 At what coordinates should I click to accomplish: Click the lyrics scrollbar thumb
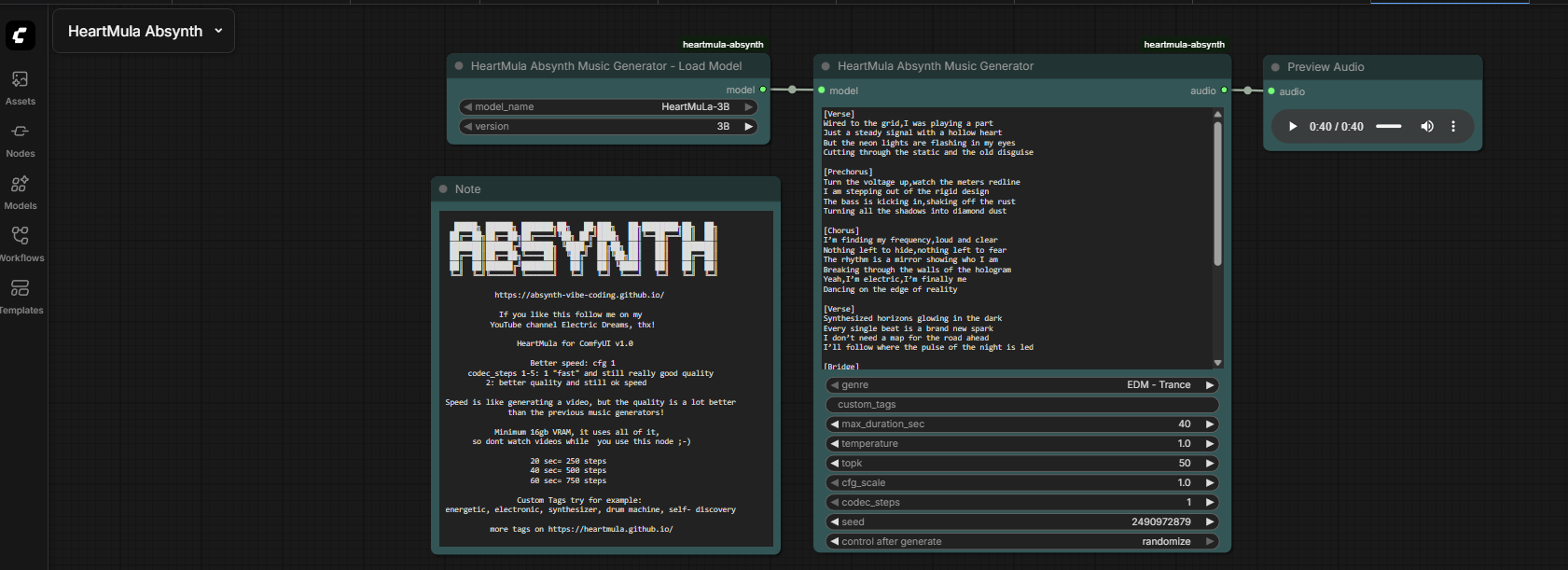tap(1217, 193)
